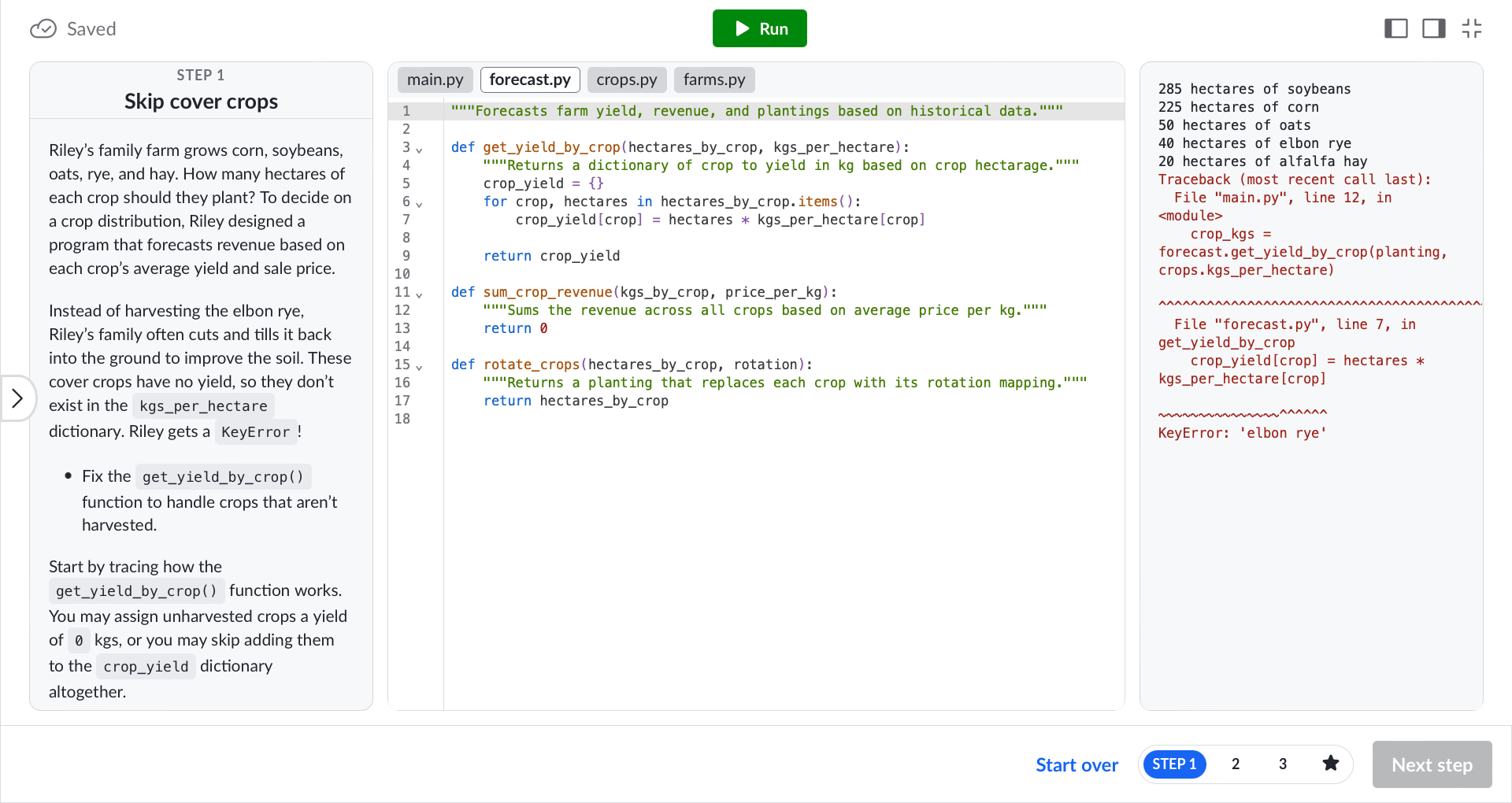Image resolution: width=1512 pixels, height=803 pixels.
Task: Expand the side drawer chevron arrow
Action: (17, 398)
